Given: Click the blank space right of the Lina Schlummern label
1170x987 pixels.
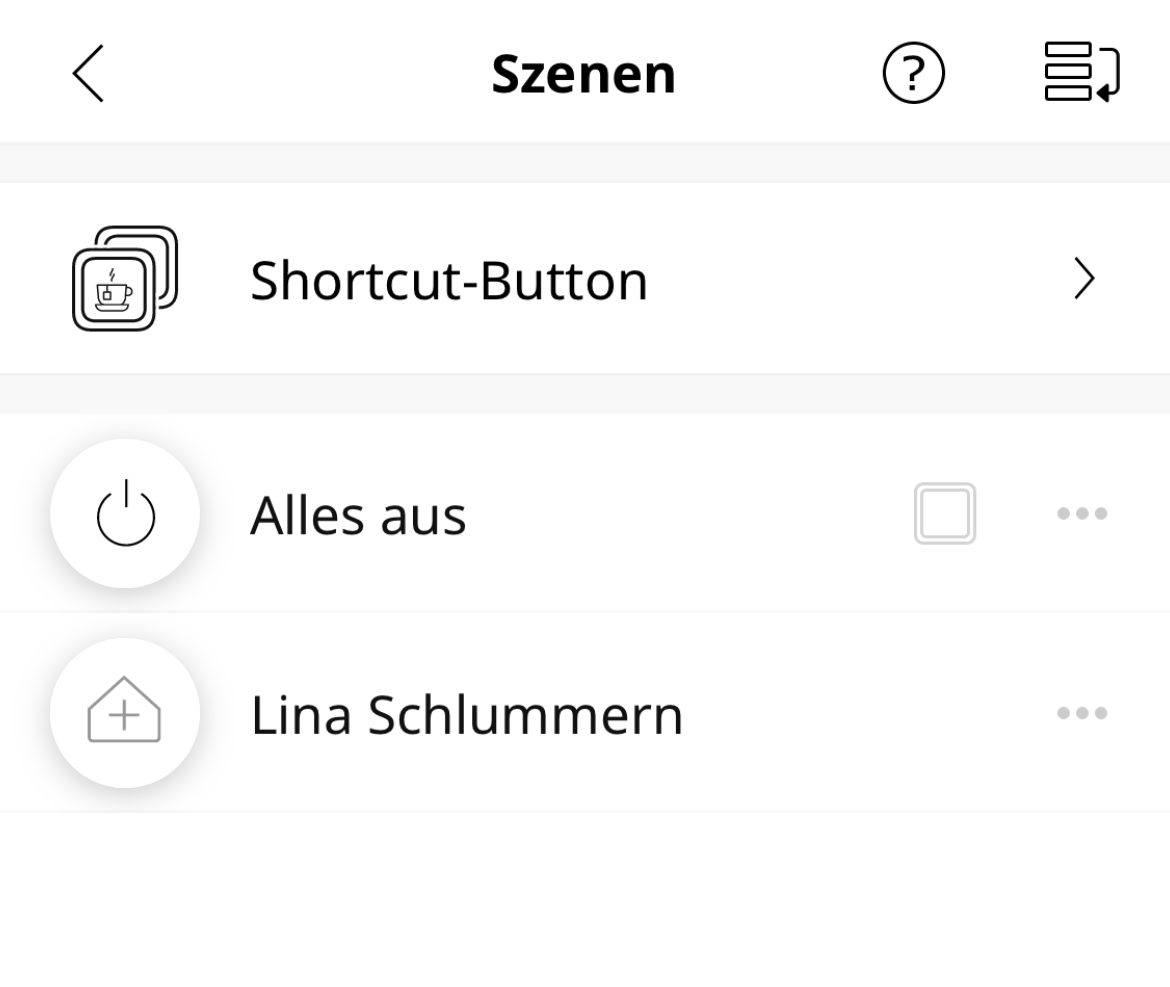Looking at the screenshot, I should coord(860,715).
